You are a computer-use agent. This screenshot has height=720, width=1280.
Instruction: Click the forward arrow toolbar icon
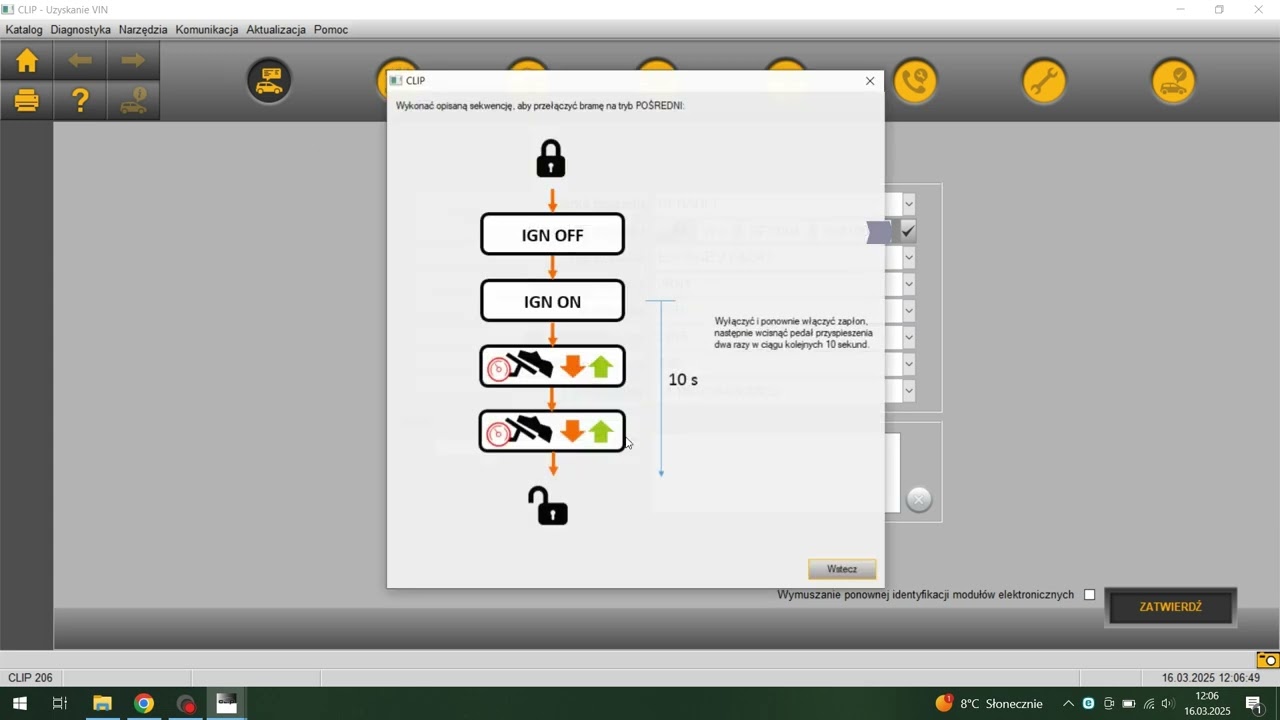point(133,61)
